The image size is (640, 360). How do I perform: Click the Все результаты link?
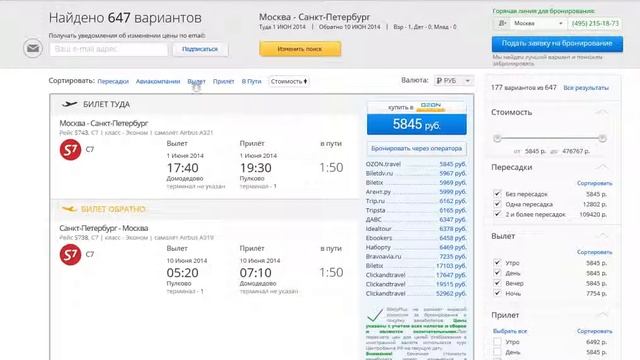(586, 88)
